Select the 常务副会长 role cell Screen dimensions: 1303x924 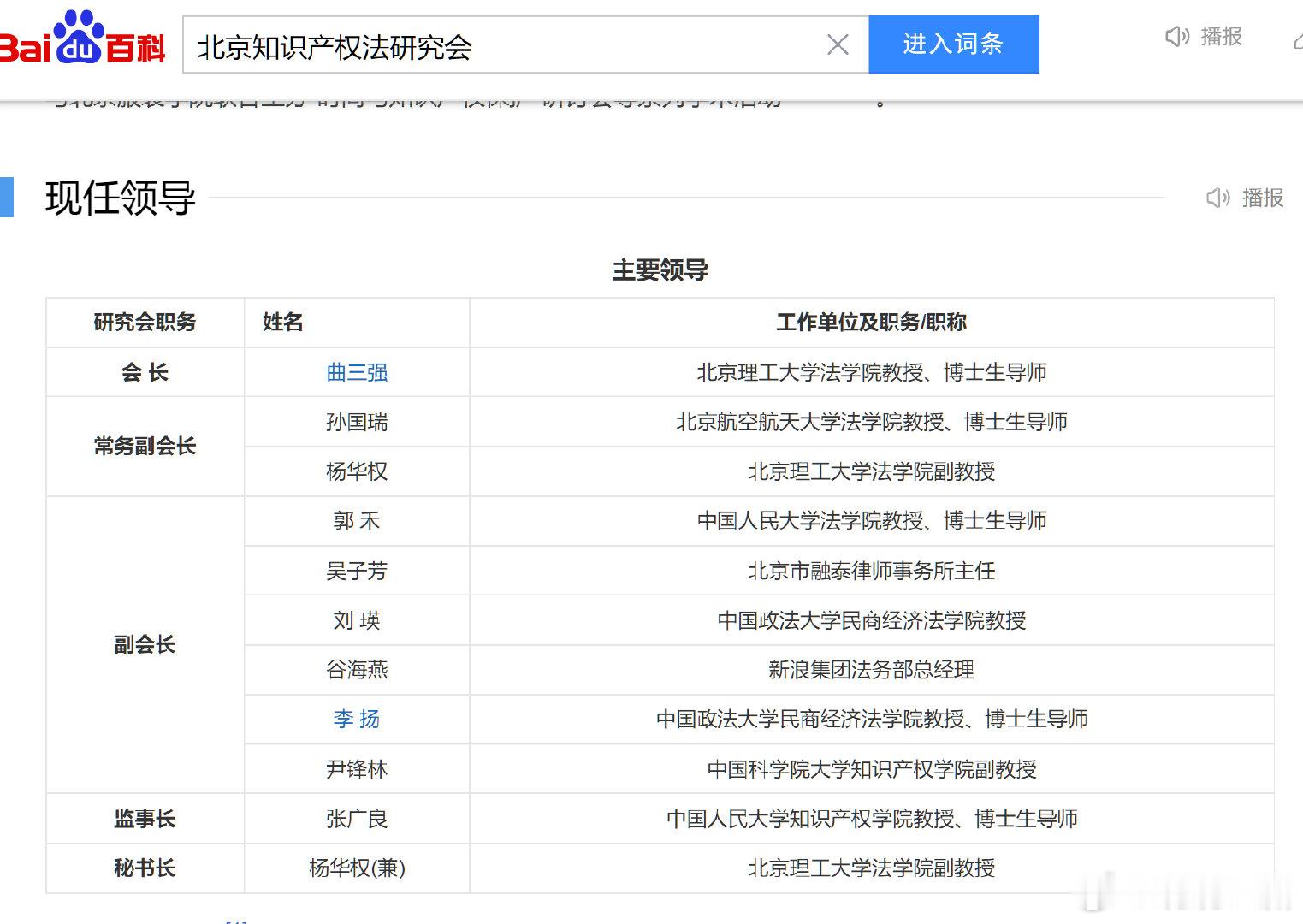click(x=145, y=447)
